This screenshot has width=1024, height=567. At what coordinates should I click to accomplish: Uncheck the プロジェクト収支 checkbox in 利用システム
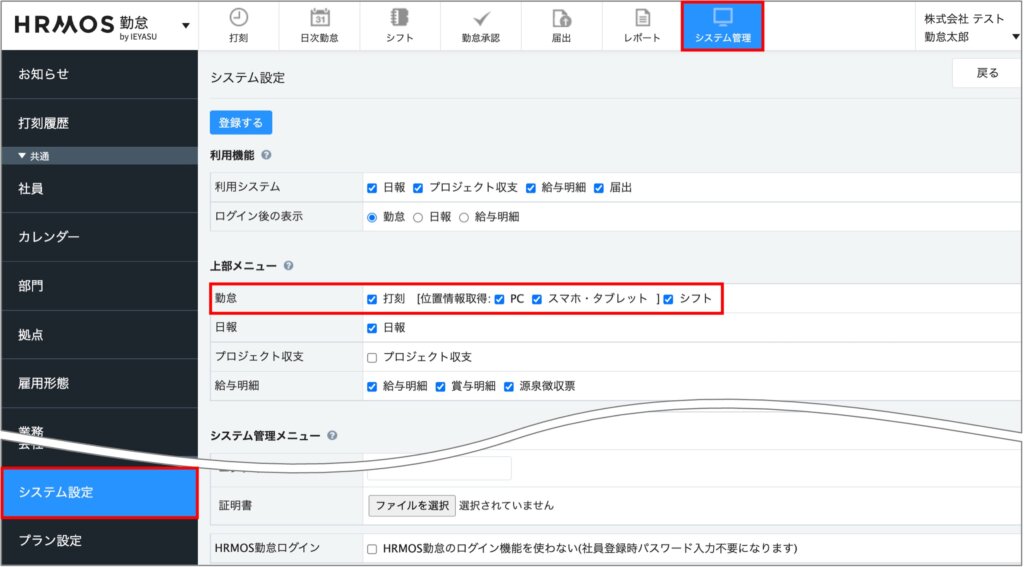pyautogui.click(x=419, y=188)
